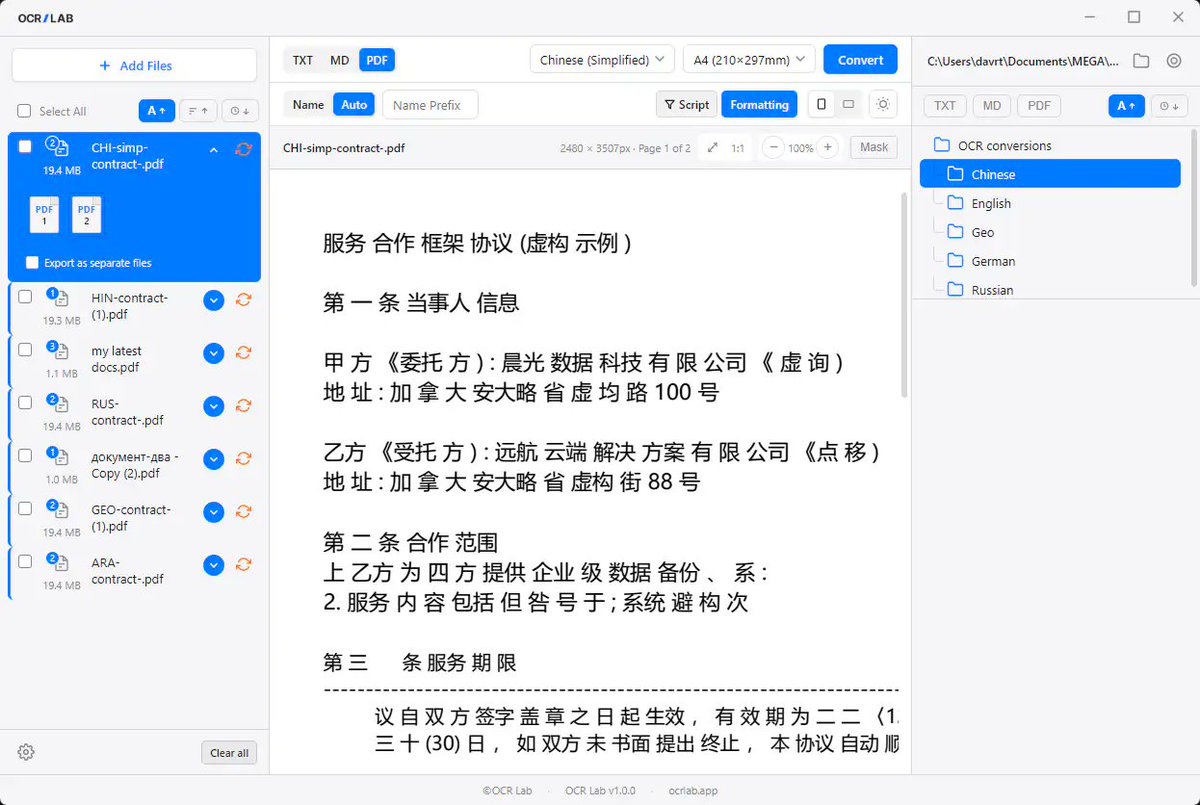Expand the my latest docs.pdf entry
This screenshot has height=805, width=1200.
tap(213, 352)
